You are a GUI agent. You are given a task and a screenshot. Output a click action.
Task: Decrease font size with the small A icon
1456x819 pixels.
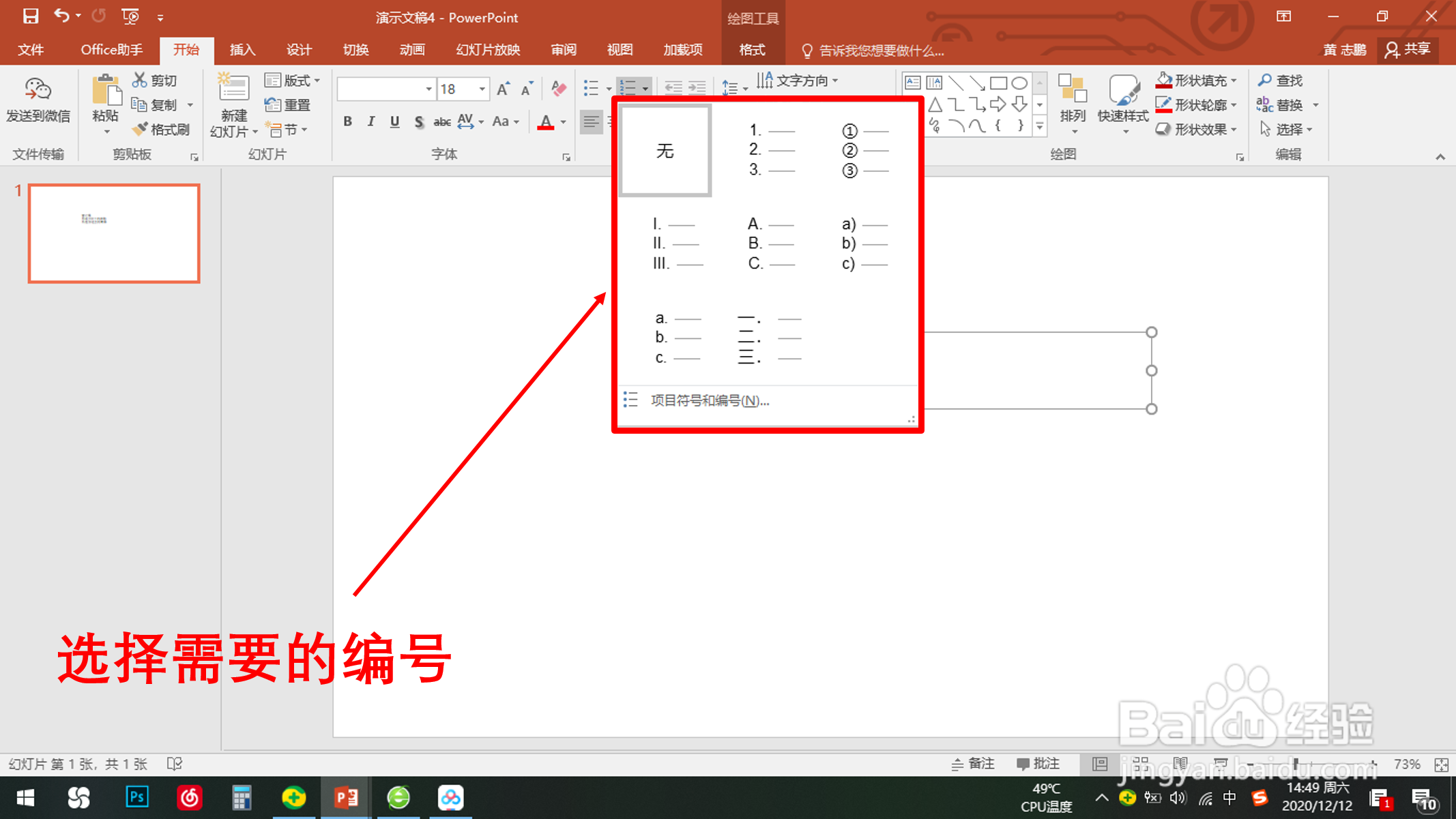coord(527,89)
